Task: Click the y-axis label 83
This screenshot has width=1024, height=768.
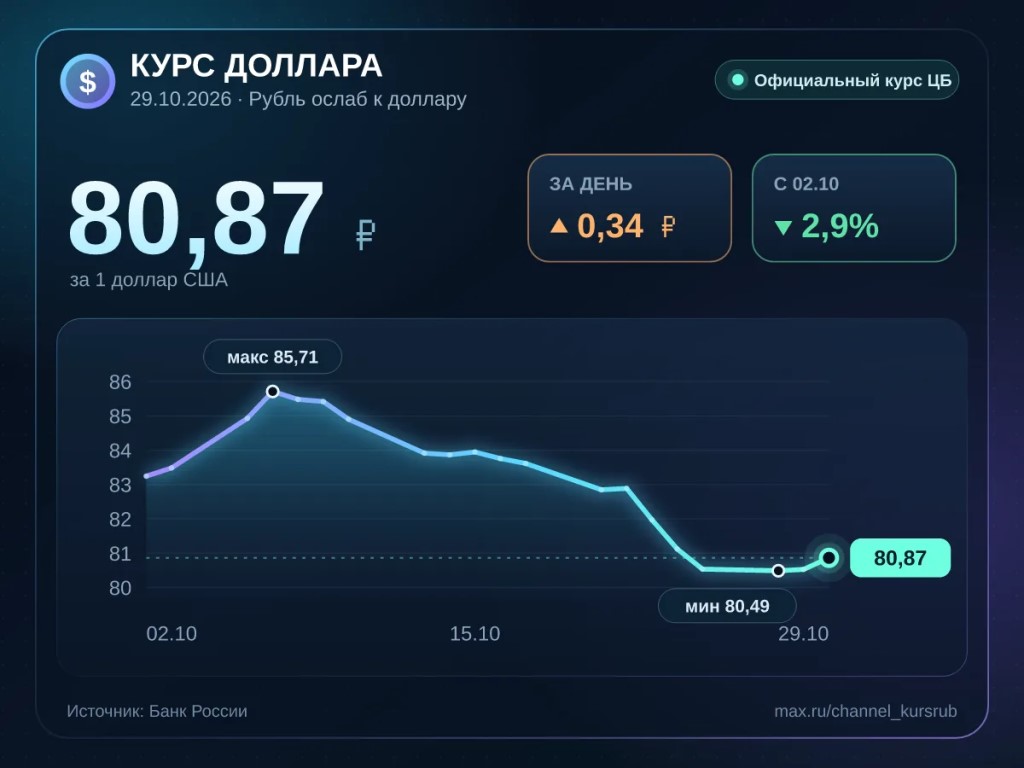Action: [x=120, y=485]
